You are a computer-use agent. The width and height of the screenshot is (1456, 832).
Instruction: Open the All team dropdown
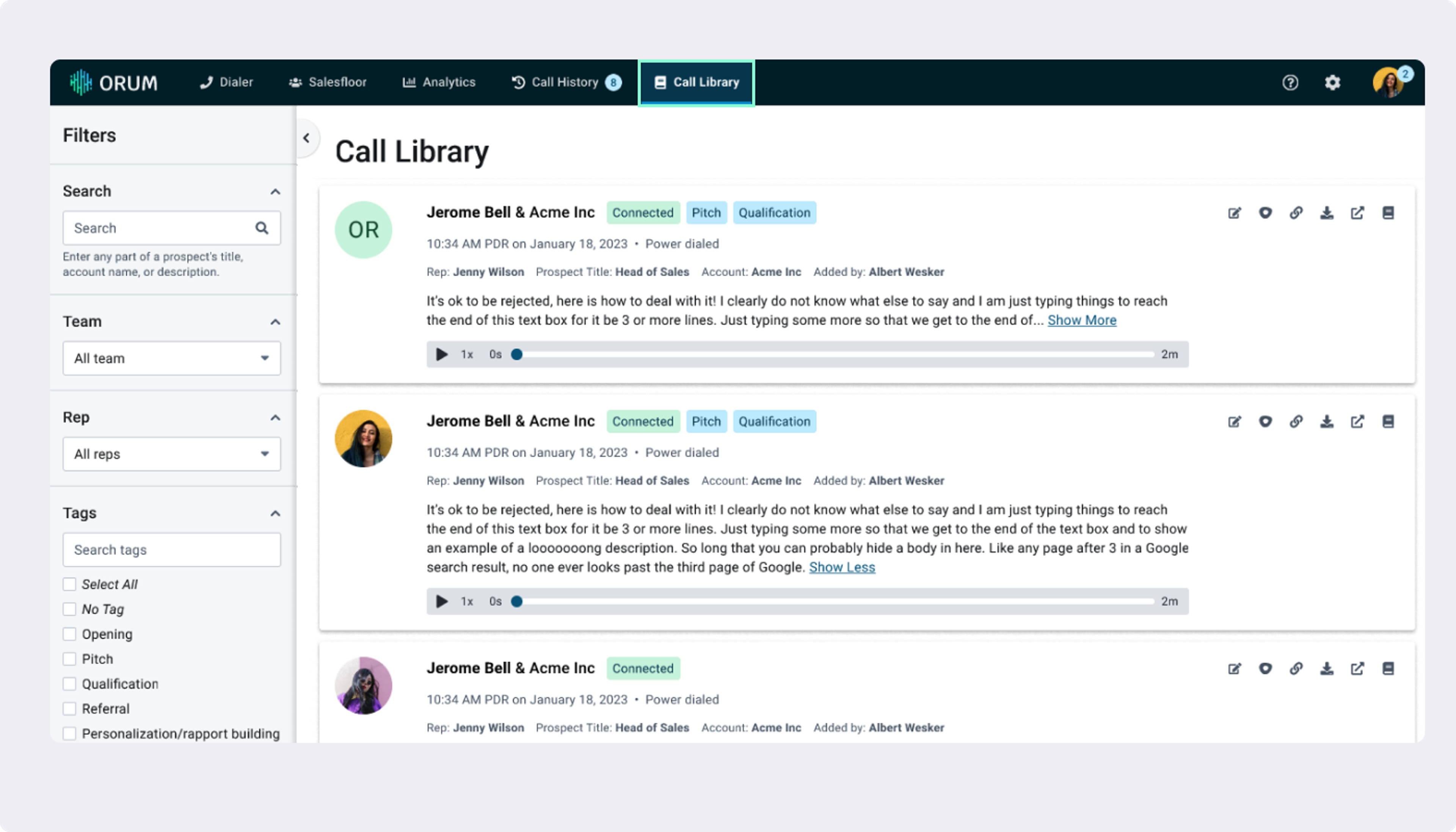tap(171, 358)
